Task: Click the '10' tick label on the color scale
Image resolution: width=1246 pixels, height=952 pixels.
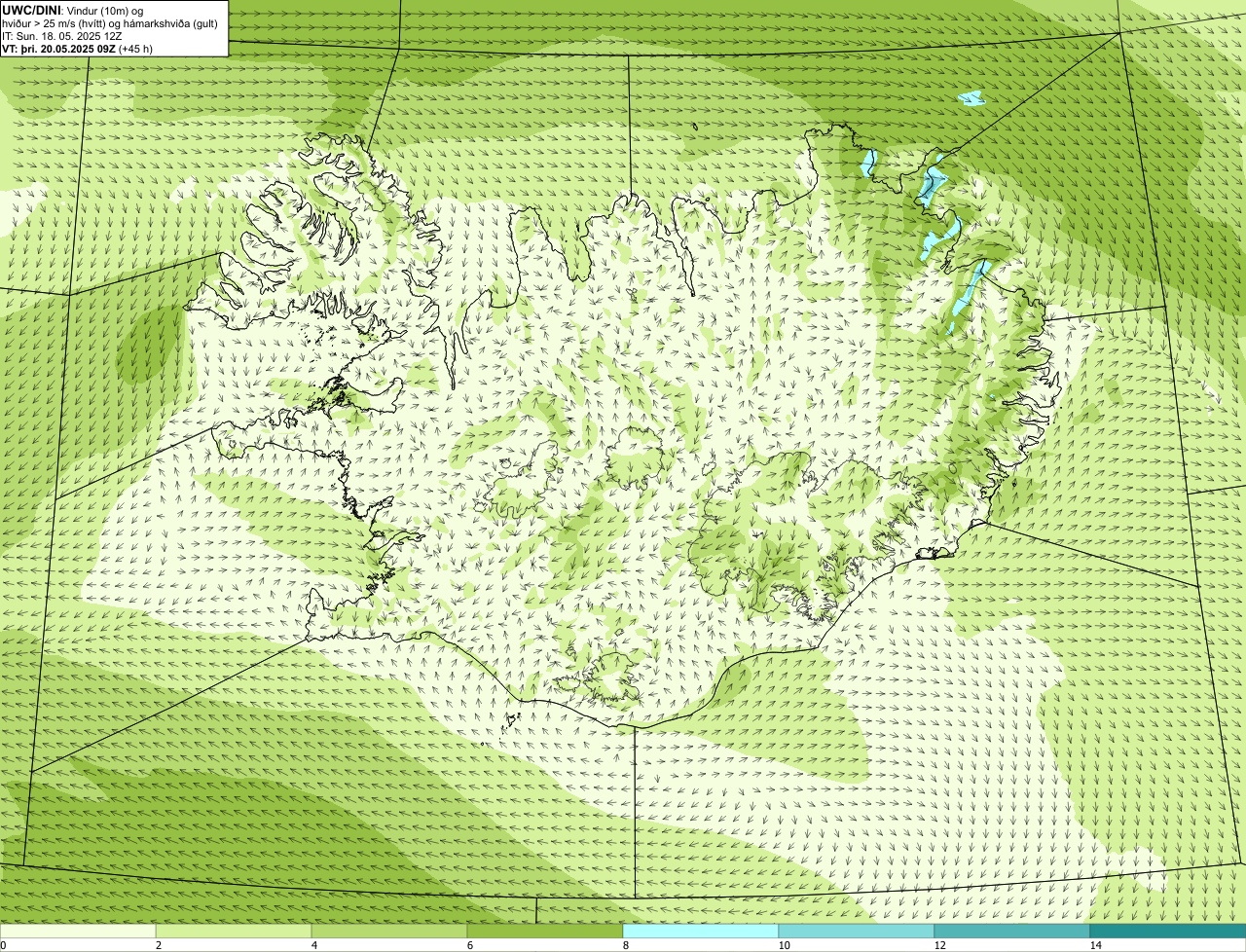Action: [784, 945]
